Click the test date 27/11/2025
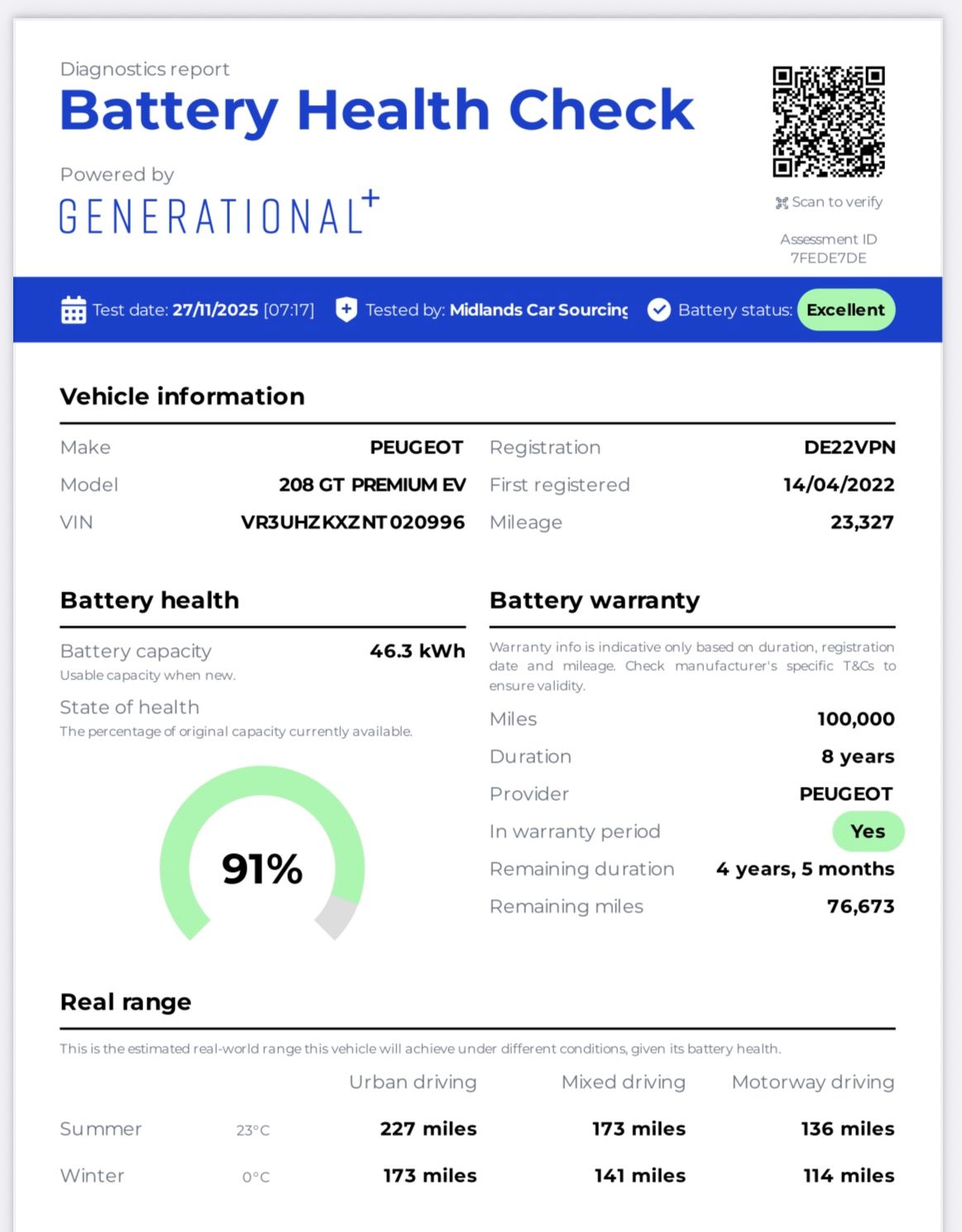Image resolution: width=962 pixels, height=1232 pixels. [215, 310]
